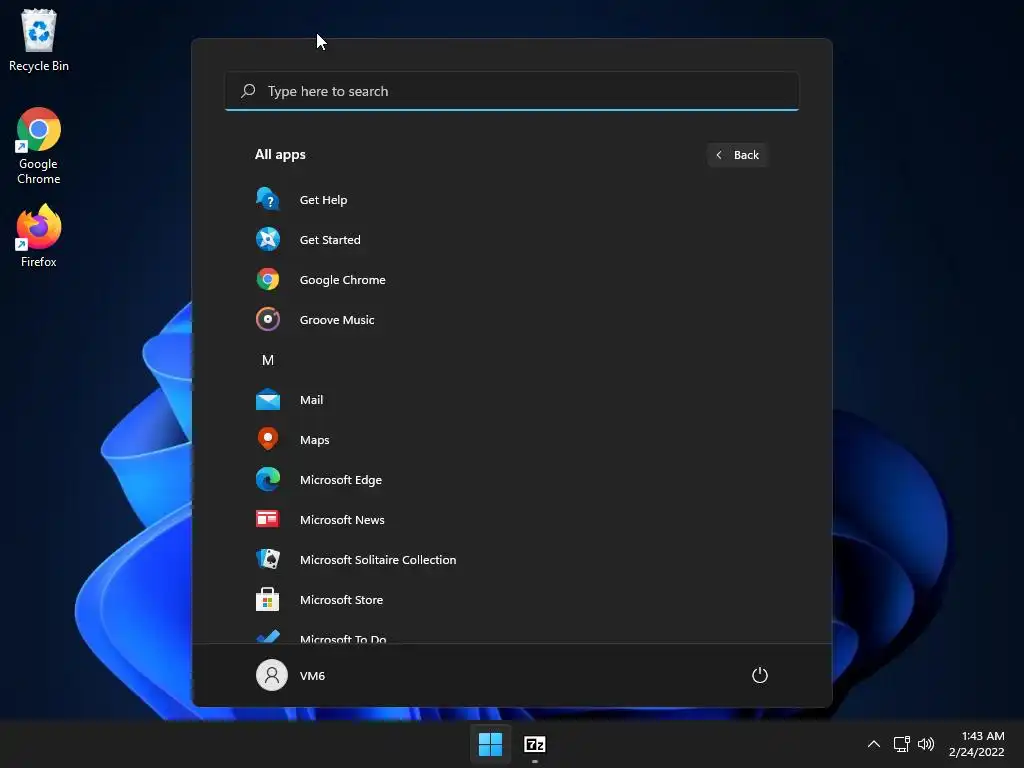Click the 'Mail' text label

[312, 400]
